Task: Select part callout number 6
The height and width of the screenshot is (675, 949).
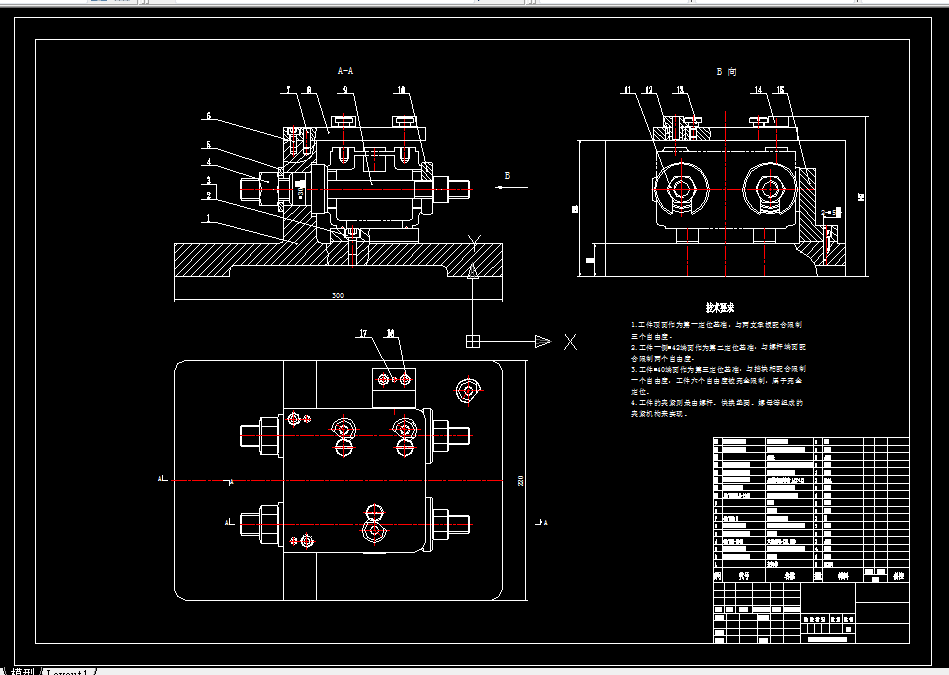Action: coord(209,116)
